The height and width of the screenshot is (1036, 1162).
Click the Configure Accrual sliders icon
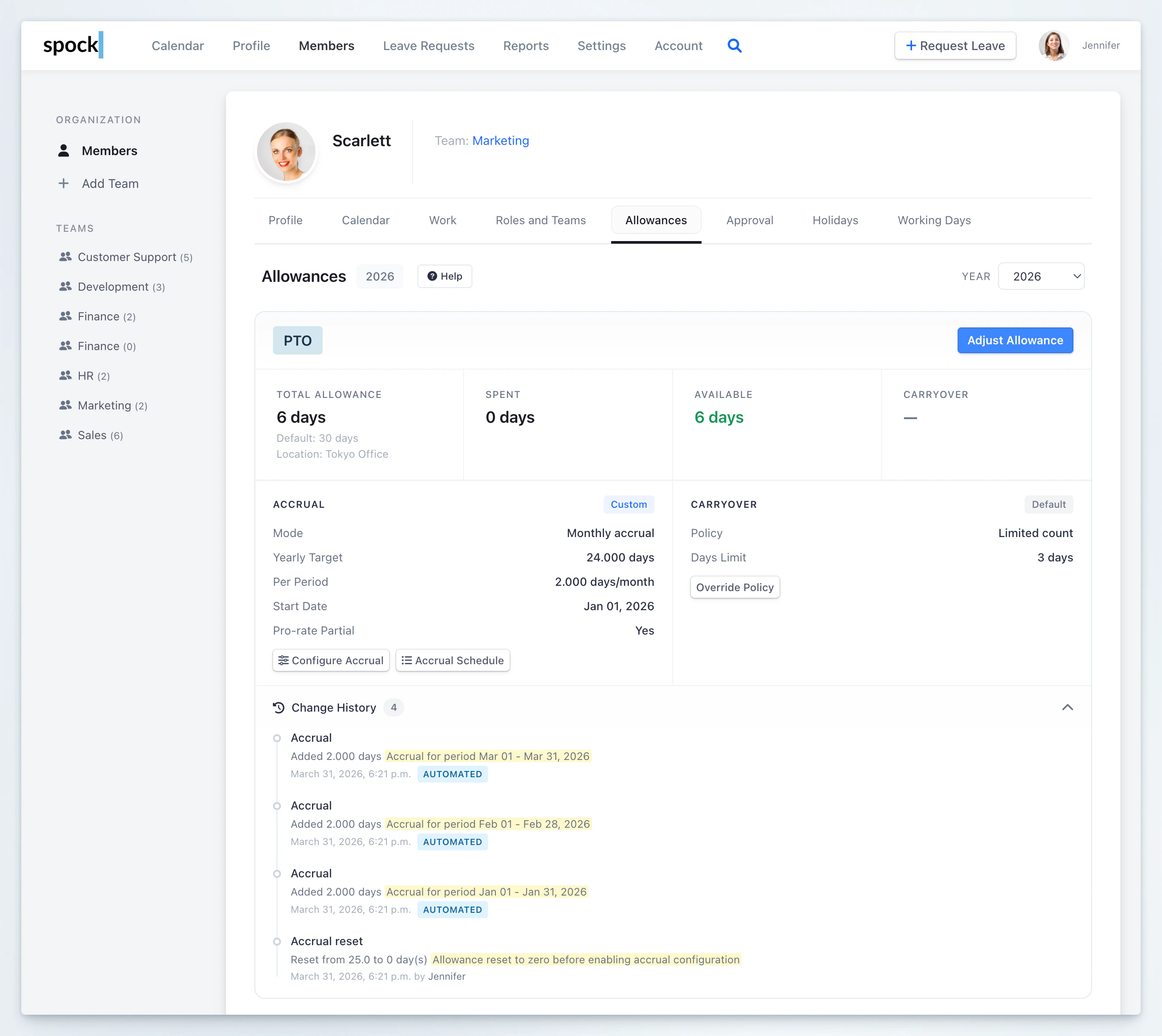(x=285, y=660)
